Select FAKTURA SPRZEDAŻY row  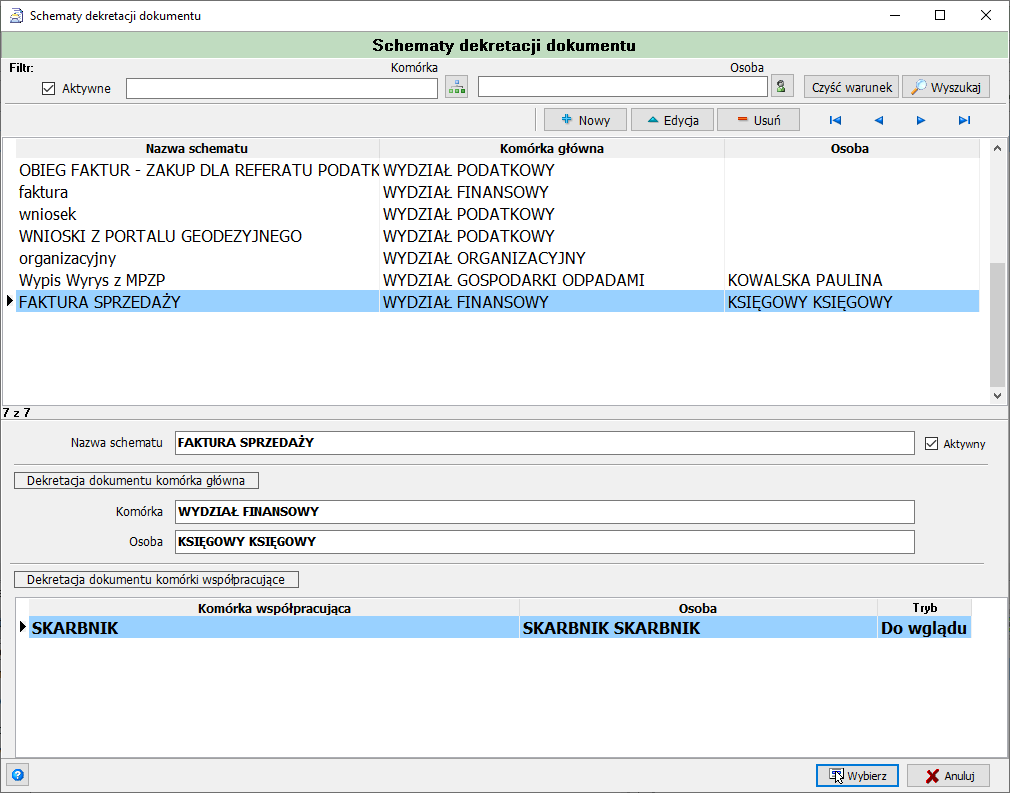pos(497,301)
